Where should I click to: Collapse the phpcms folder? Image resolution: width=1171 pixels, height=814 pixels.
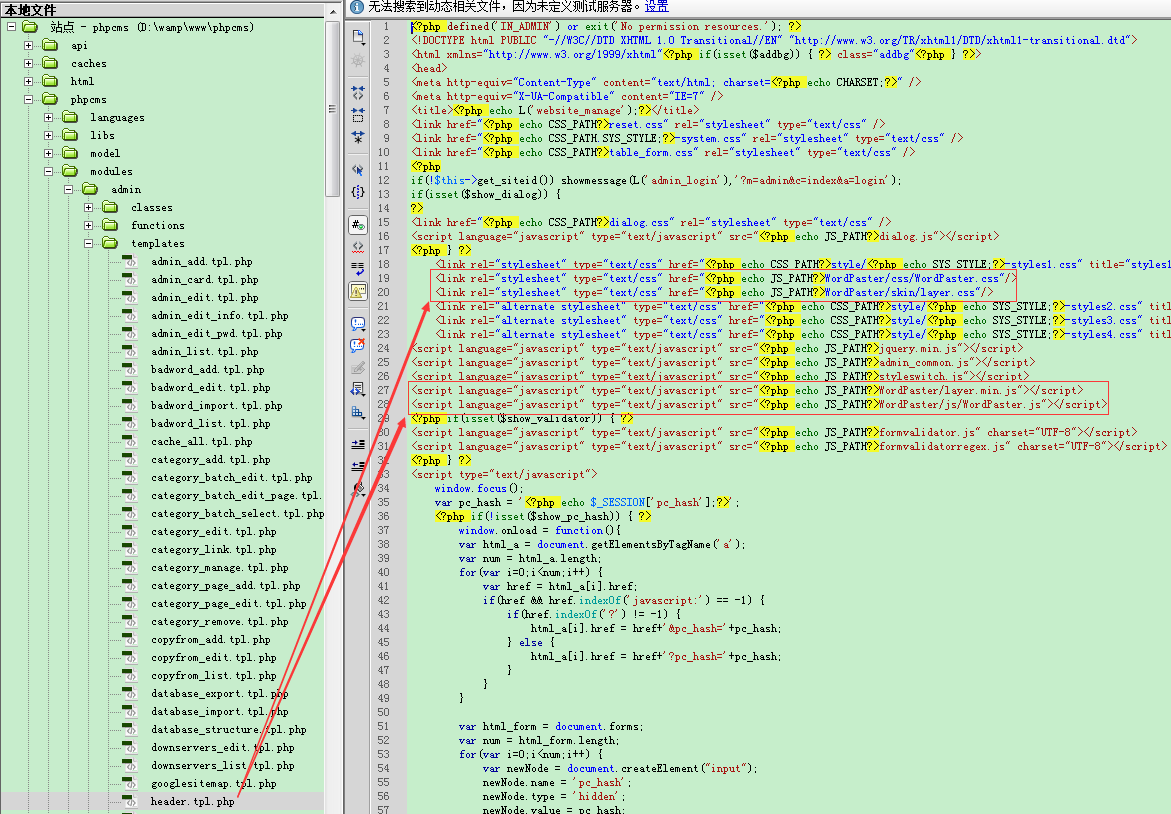coord(28,99)
